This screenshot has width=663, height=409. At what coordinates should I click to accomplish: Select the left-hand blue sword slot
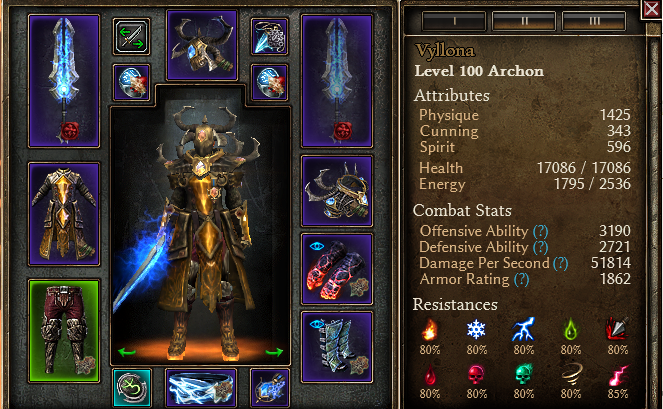tap(64, 81)
